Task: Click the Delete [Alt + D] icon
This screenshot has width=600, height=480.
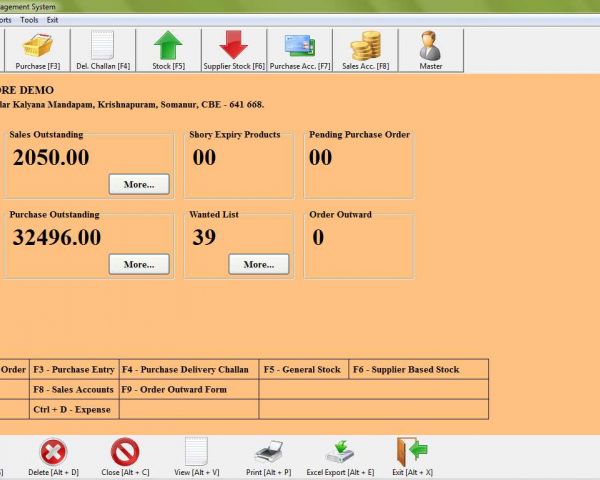Action: tap(53, 455)
